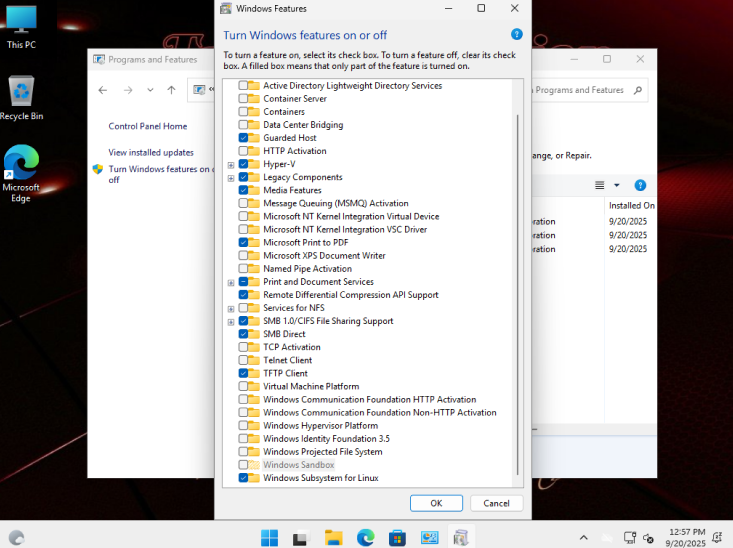
Task: Click the Programs and Features search field
Action: pos(580,90)
